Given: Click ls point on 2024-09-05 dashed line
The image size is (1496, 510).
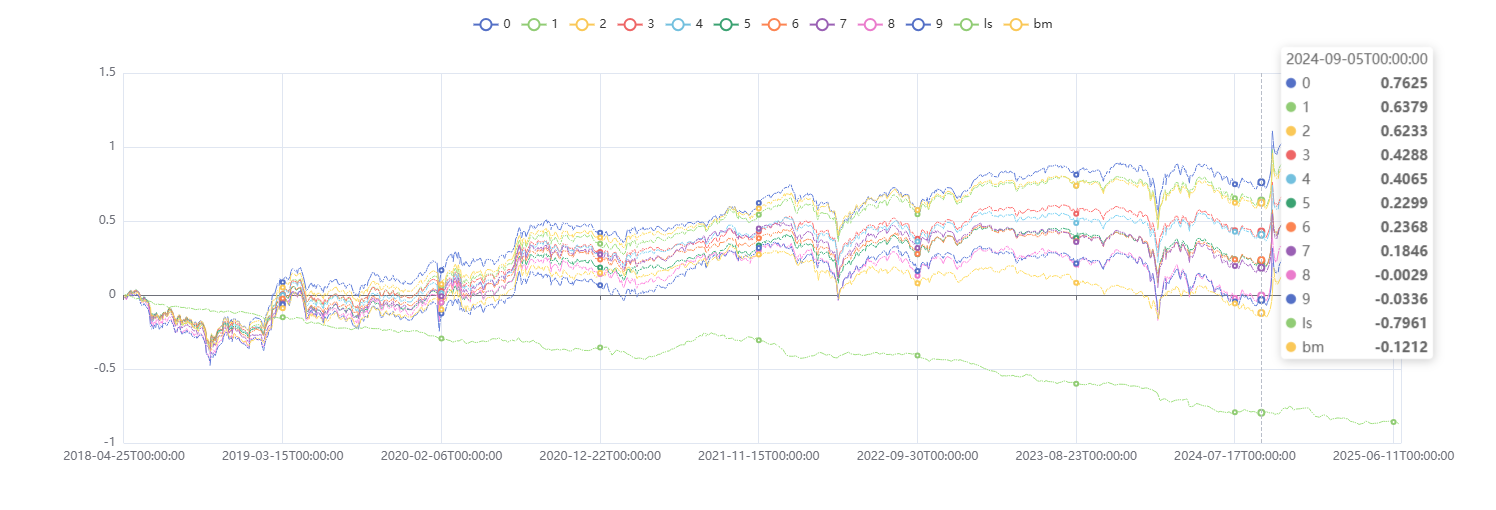Looking at the screenshot, I should click(x=1261, y=413).
